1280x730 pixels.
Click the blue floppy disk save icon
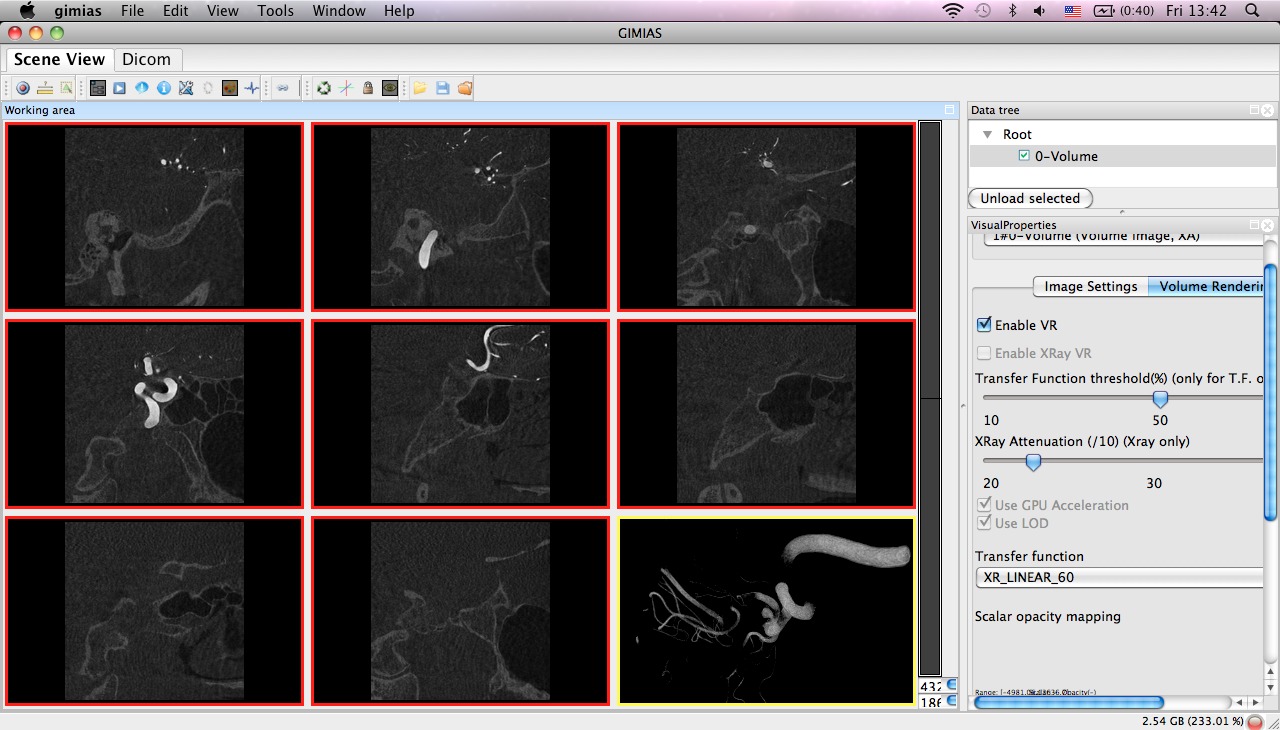point(442,88)
